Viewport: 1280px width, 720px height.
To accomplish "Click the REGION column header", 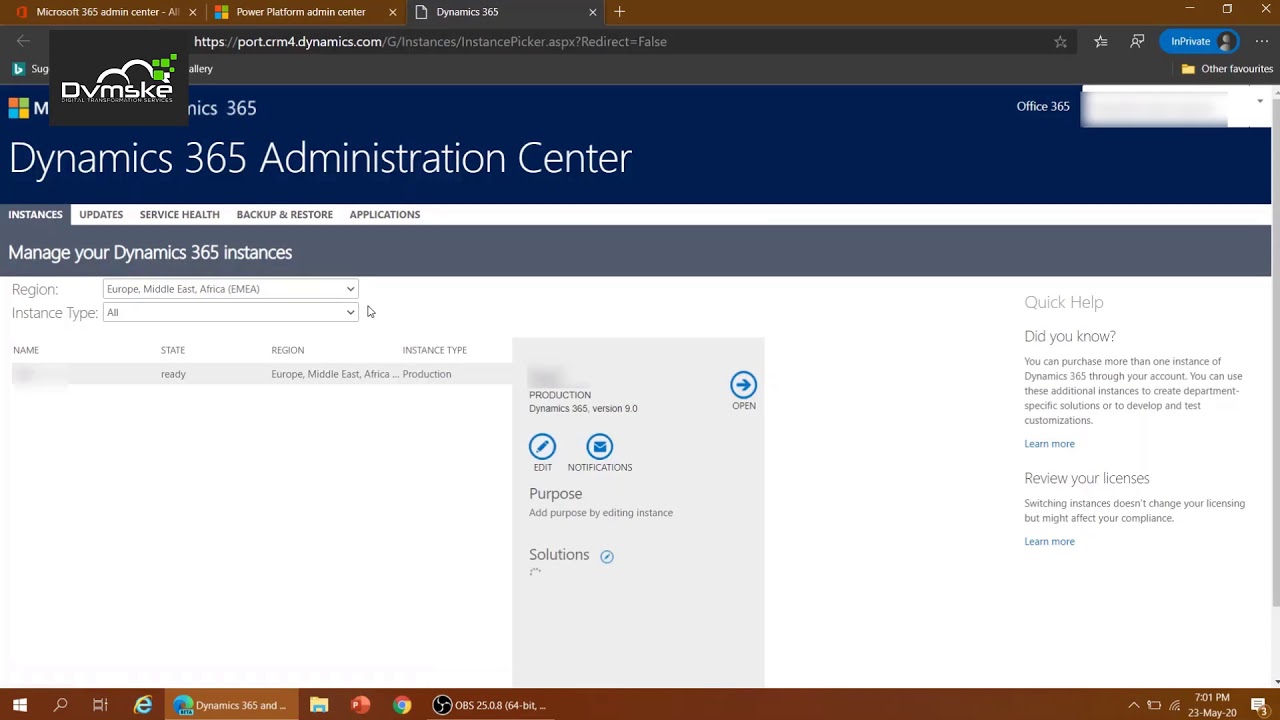I will pos(288,350).
